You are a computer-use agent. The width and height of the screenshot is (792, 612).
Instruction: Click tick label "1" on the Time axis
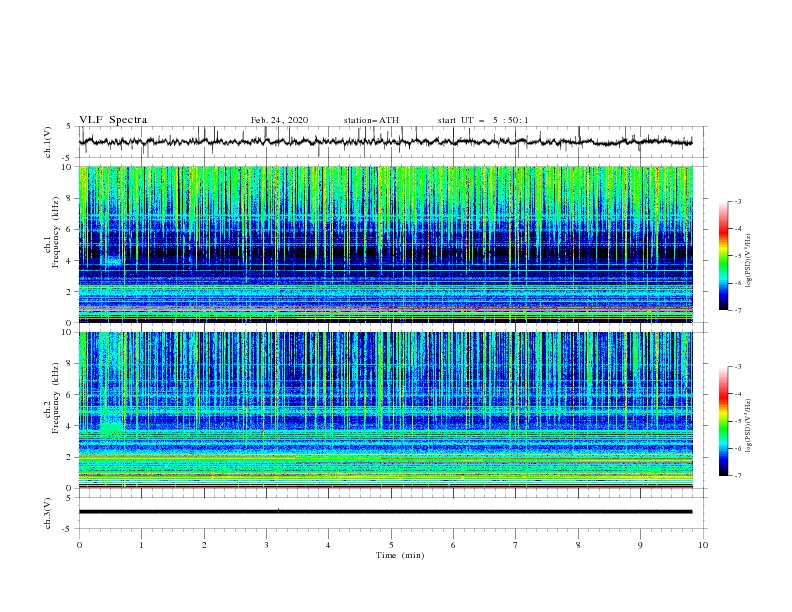[x=141, y=545]
